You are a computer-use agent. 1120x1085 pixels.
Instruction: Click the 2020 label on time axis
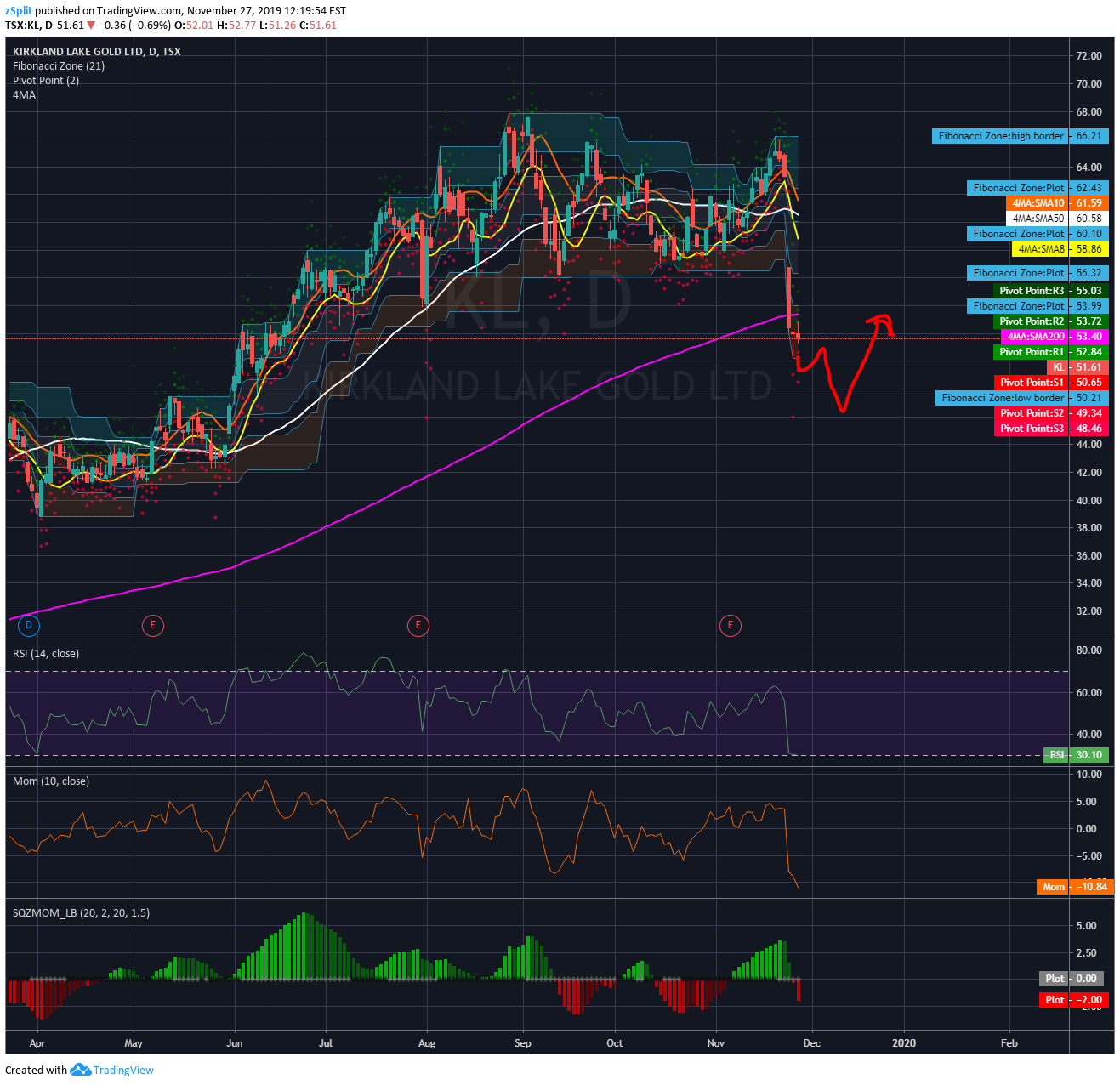coord(904,1043)
